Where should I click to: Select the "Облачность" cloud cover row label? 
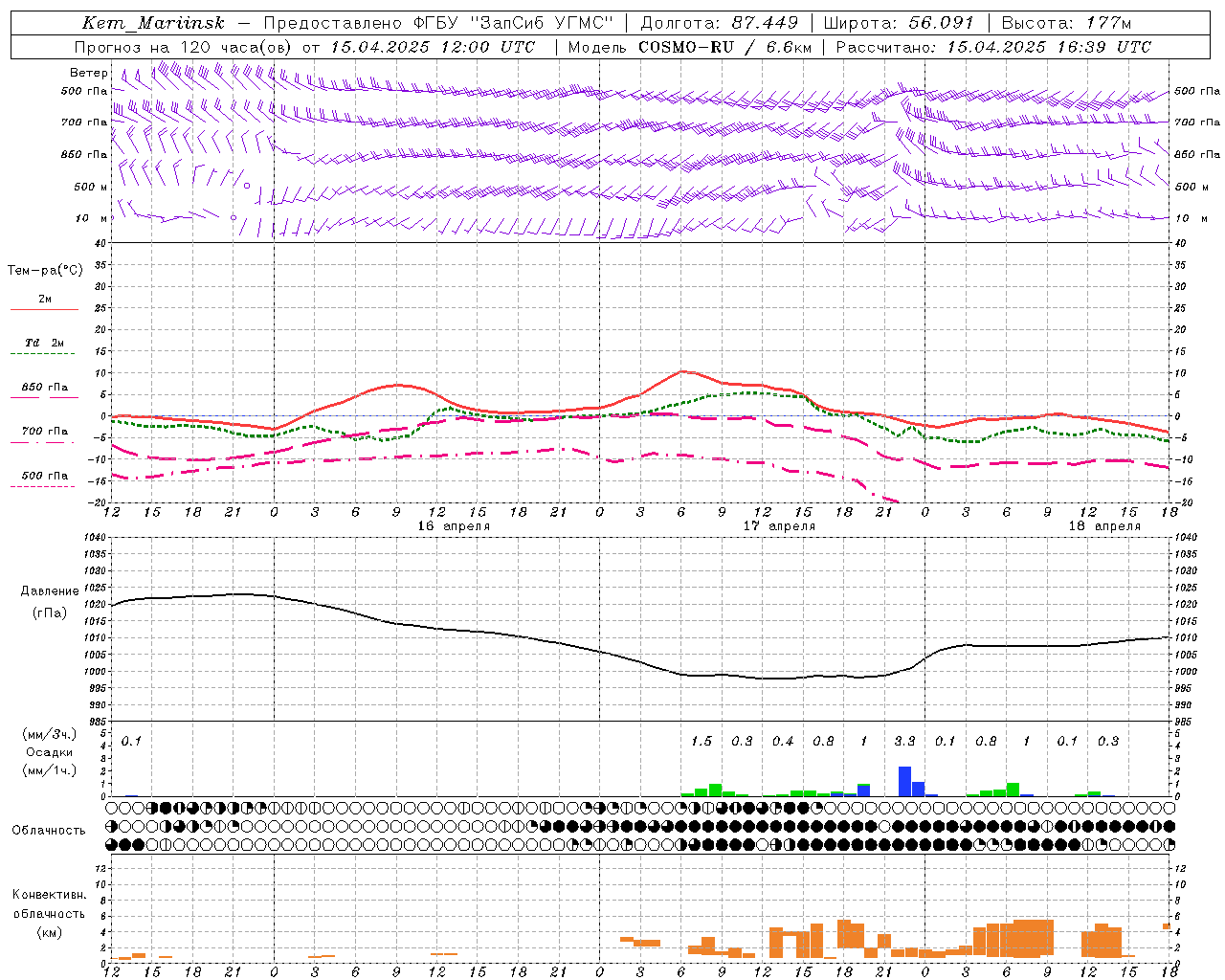point(49,831)
